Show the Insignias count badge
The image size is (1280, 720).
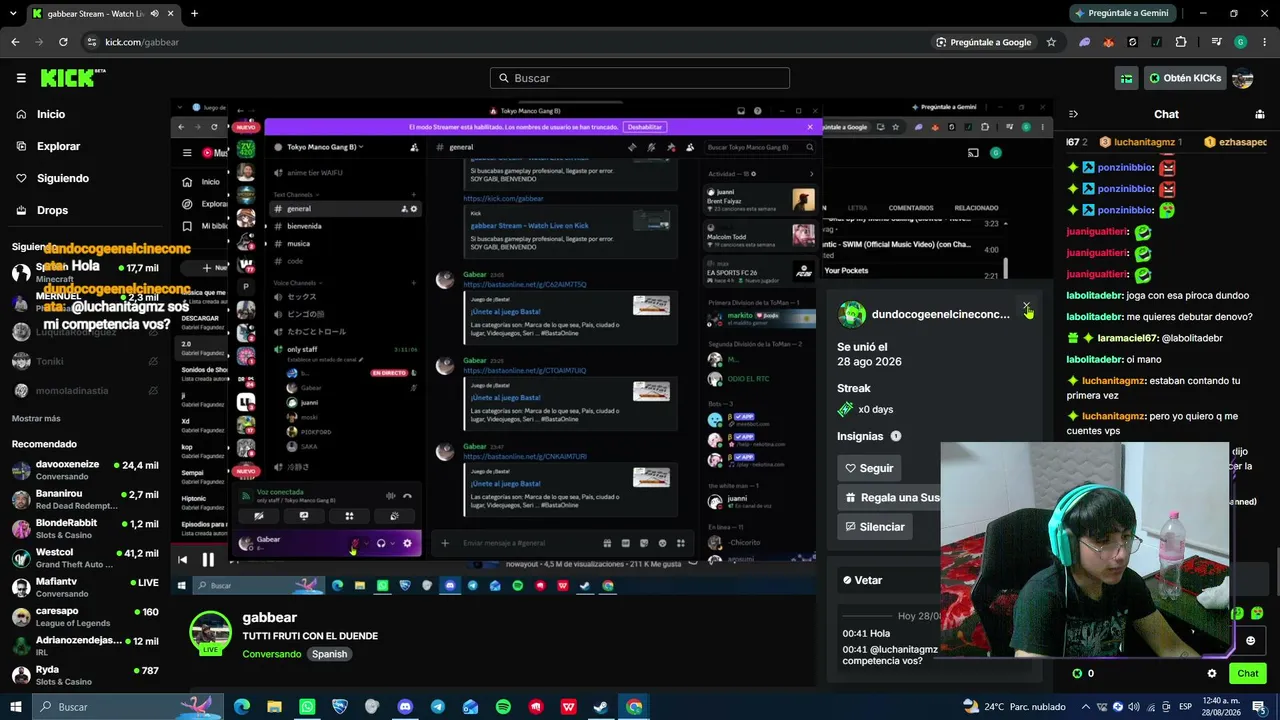click(896, 436)
